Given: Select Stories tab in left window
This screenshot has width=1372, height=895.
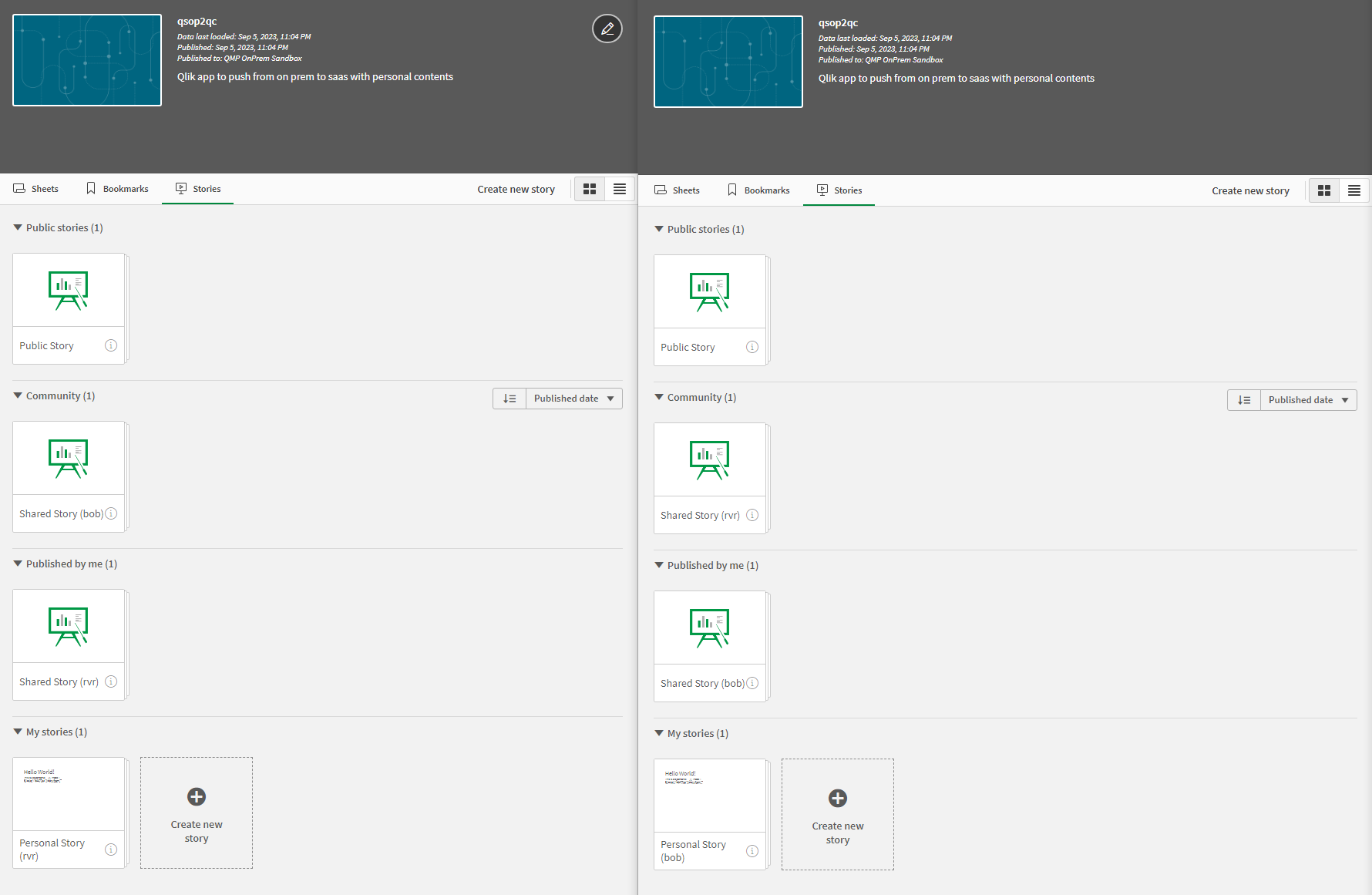Looking at the screenshot, I should (x=198, y=189).
